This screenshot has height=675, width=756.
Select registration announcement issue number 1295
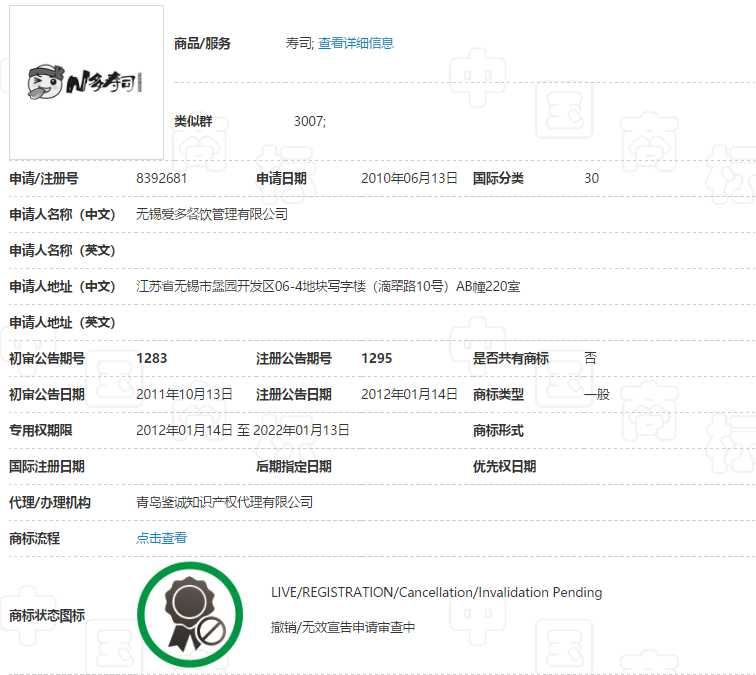pos(377,358)
